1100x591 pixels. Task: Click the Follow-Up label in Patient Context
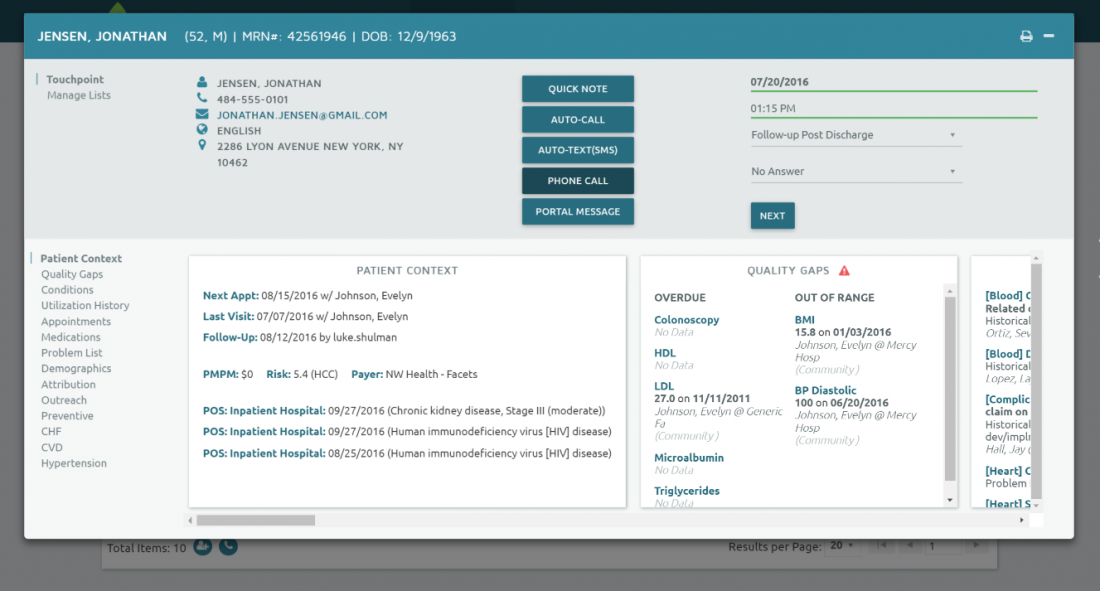230,337
